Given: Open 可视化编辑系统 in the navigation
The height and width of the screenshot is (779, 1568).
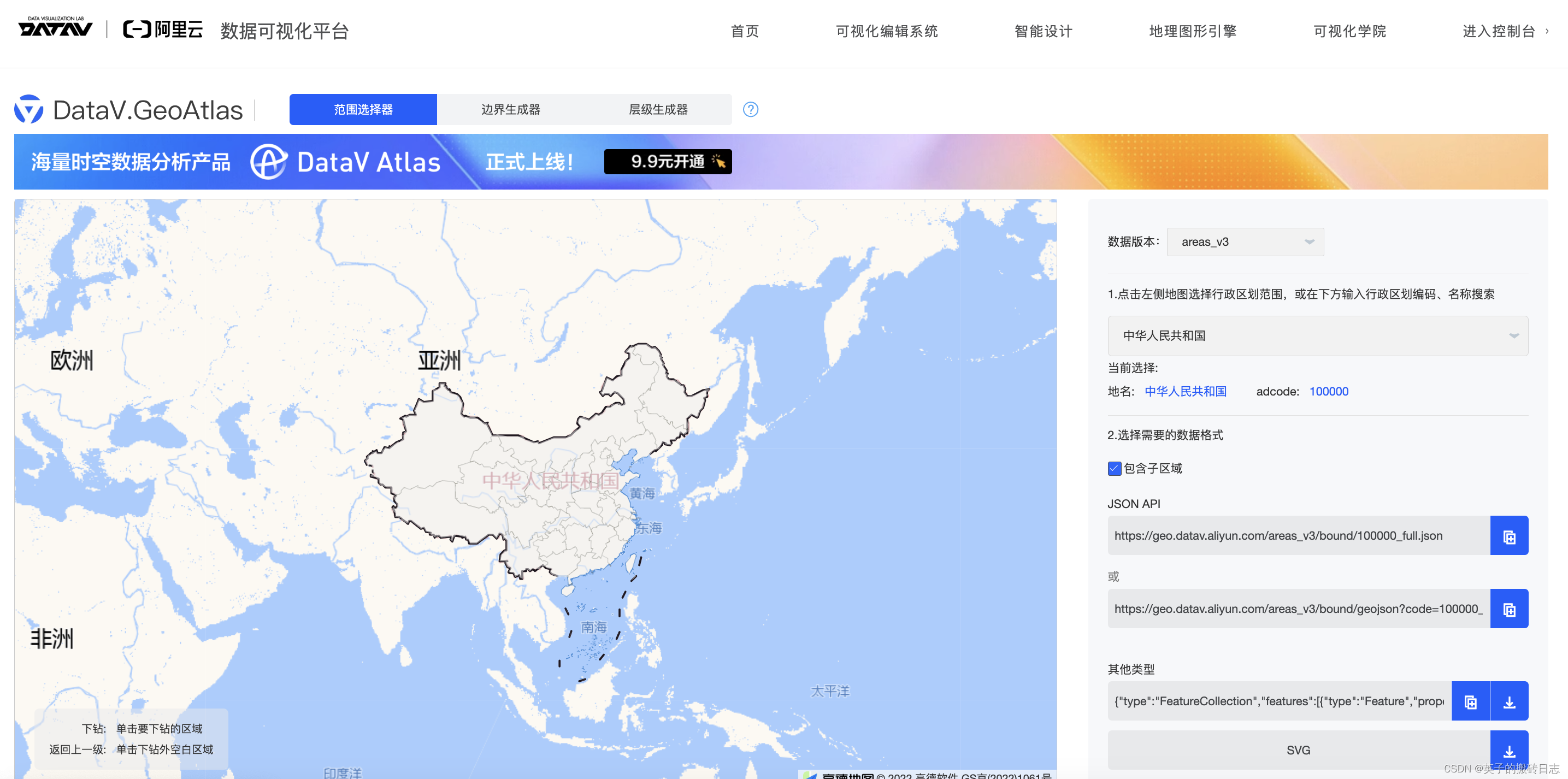Looking at the screenshot, I should 886,31.
